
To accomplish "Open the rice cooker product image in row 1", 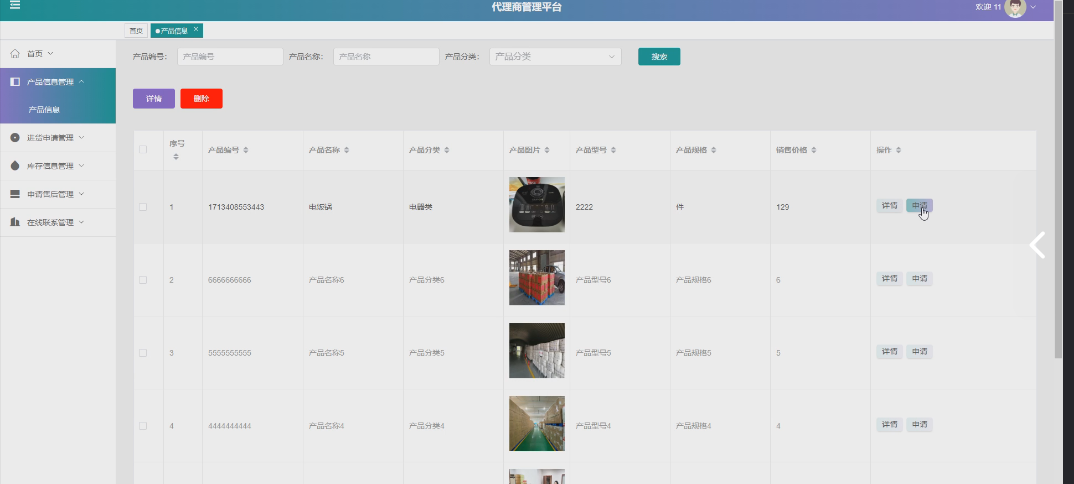I will (x=537, y=205).
